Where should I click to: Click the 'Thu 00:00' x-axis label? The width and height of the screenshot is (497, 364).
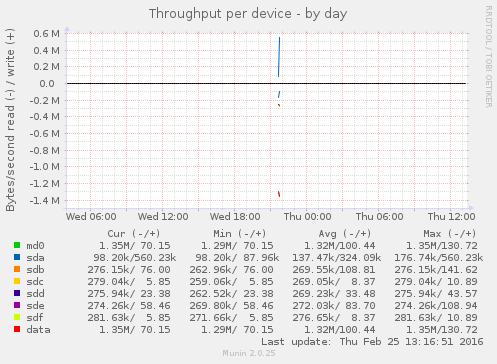click(307, 217)
